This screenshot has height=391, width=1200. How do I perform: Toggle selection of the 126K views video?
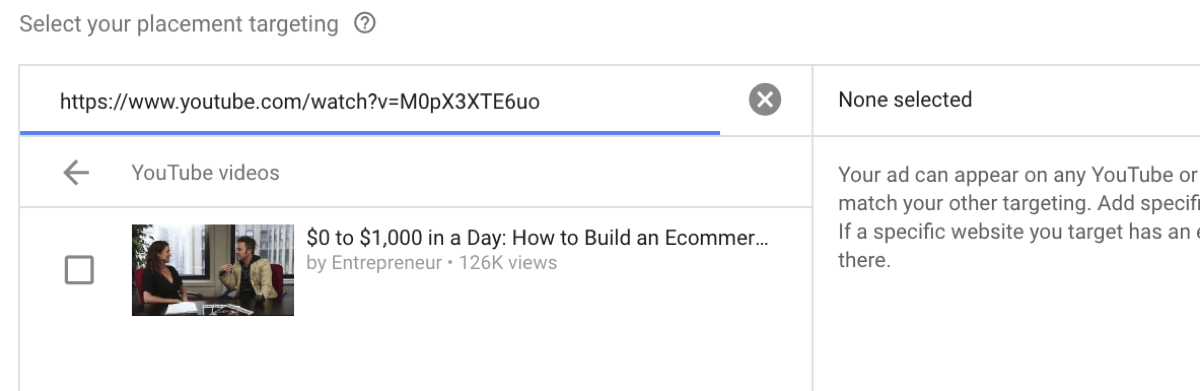79,270
